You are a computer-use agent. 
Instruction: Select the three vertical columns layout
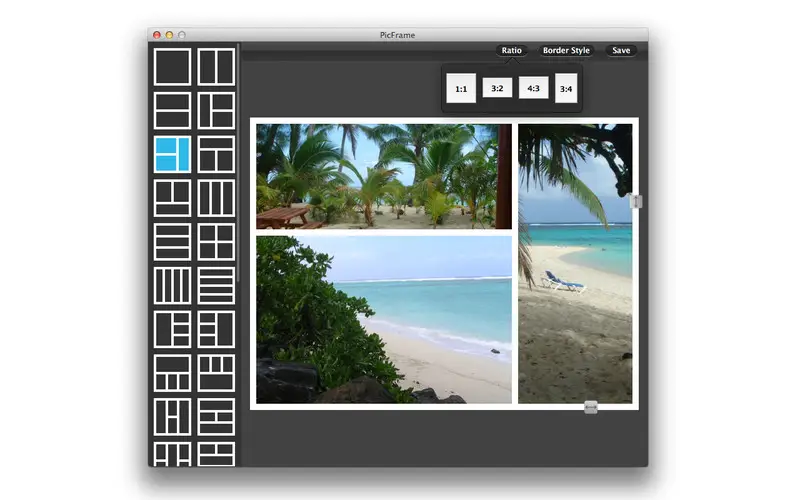[x=216, y=197]
